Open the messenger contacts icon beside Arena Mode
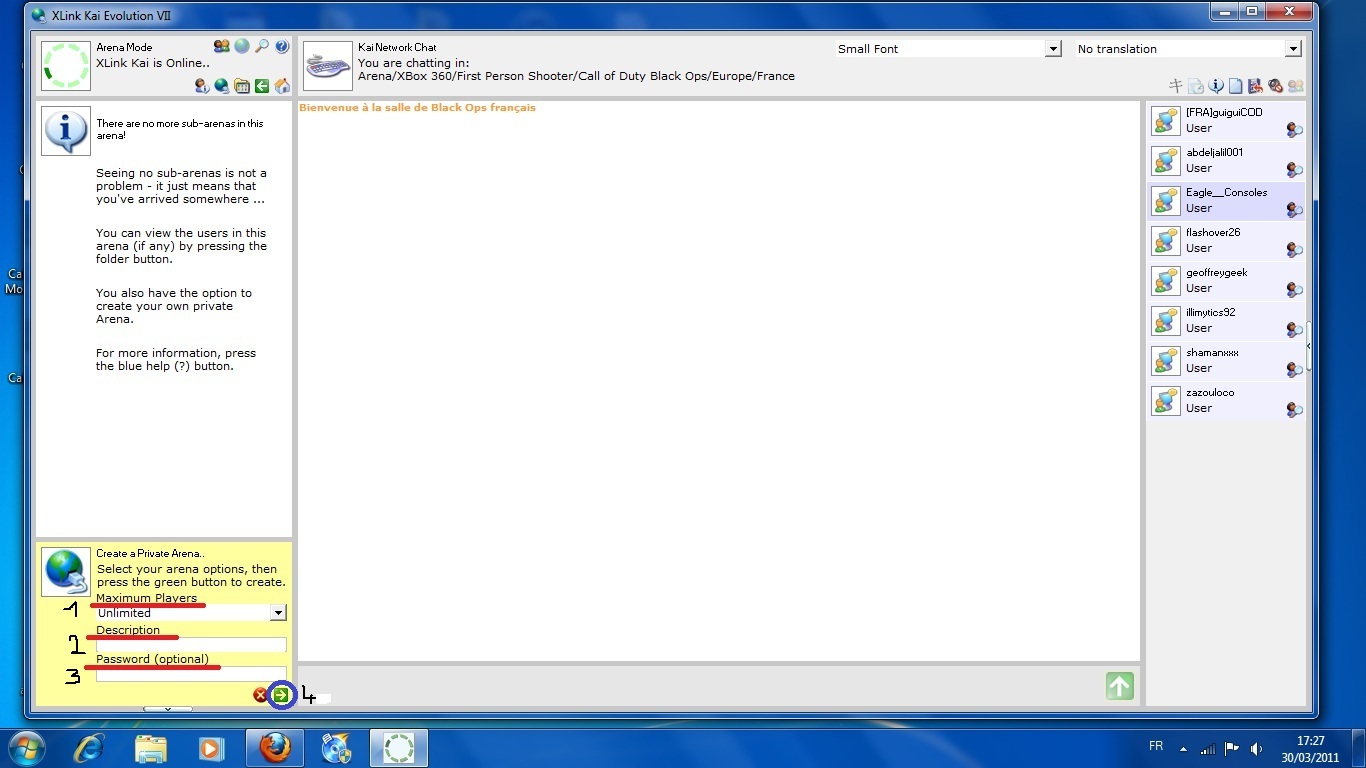 click(222, 47)
